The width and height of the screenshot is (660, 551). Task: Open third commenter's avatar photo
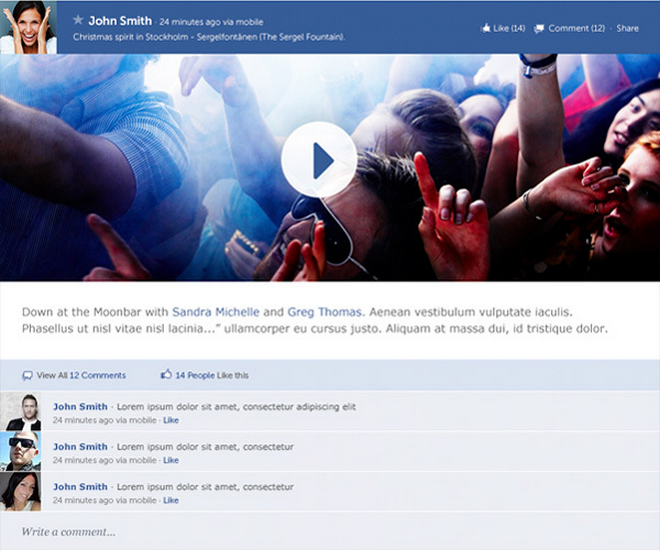pos(22,492)
